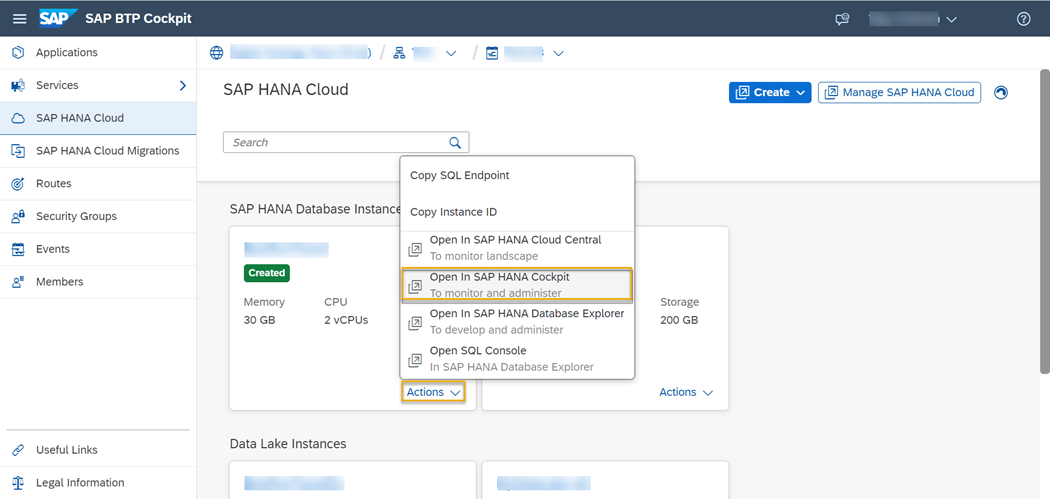Click external-link icon beside Open SQL Console

point(415,361)
